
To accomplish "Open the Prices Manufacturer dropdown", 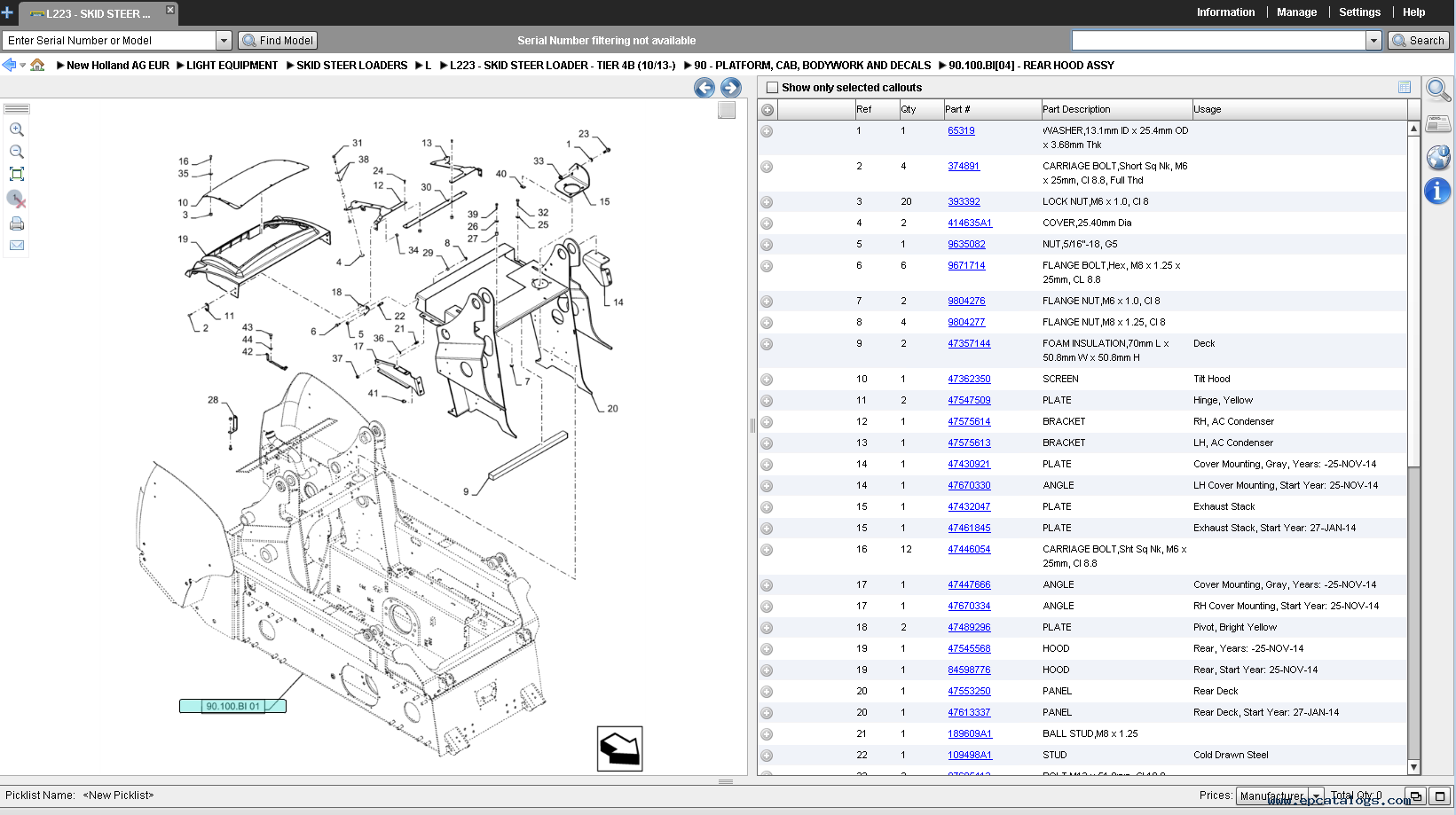I will pyautogui.click(x=1316, y=795).
